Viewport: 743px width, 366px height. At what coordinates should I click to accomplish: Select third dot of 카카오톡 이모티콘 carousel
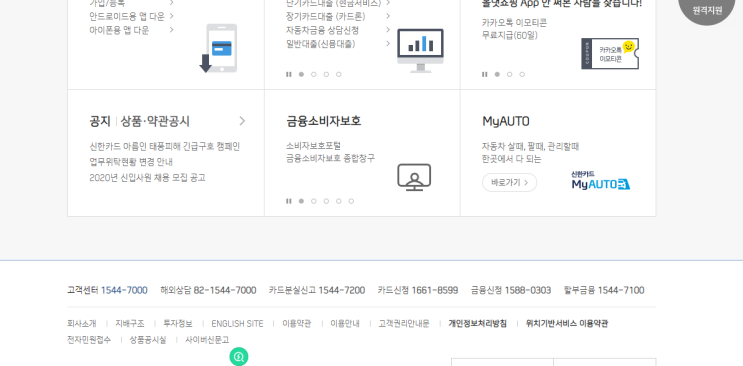point(522,74)
